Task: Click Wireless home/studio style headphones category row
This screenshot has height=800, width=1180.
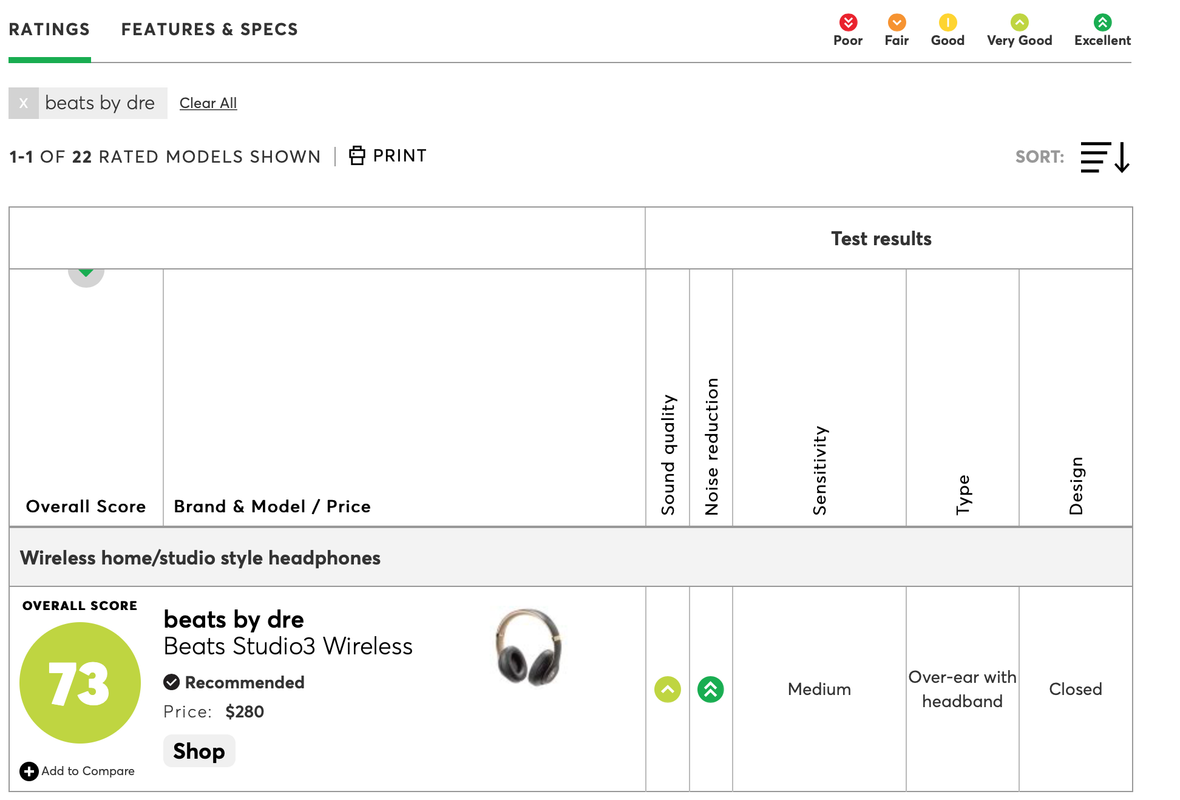Action: pos(570,558)
